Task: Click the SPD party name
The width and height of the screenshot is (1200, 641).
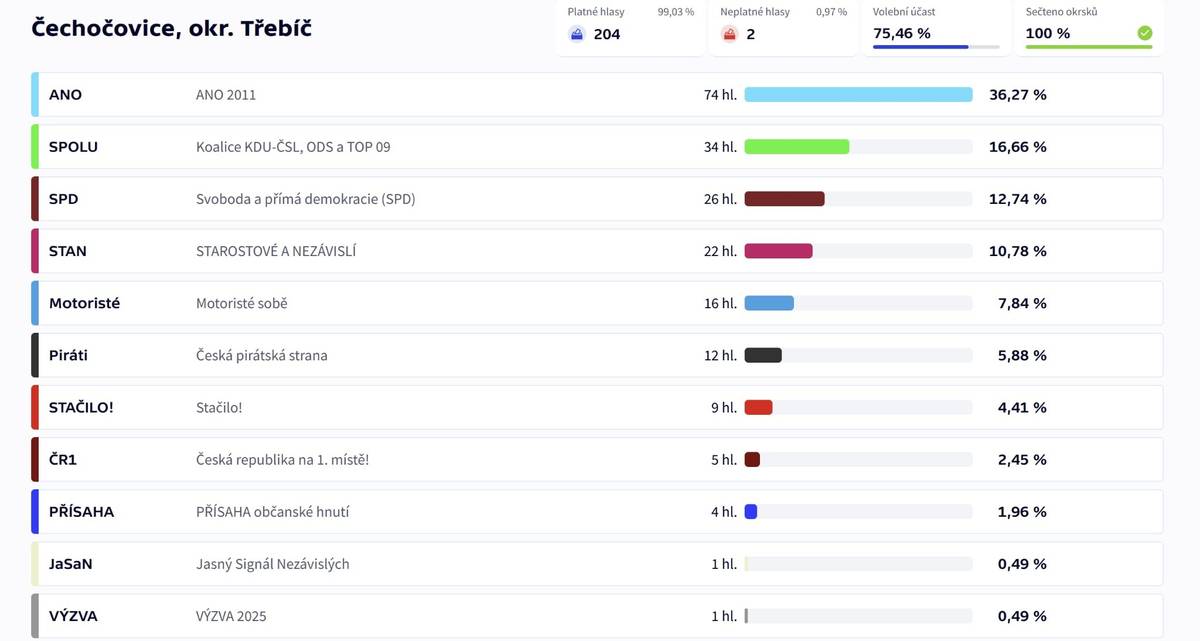Action: [x=64, y=199]
